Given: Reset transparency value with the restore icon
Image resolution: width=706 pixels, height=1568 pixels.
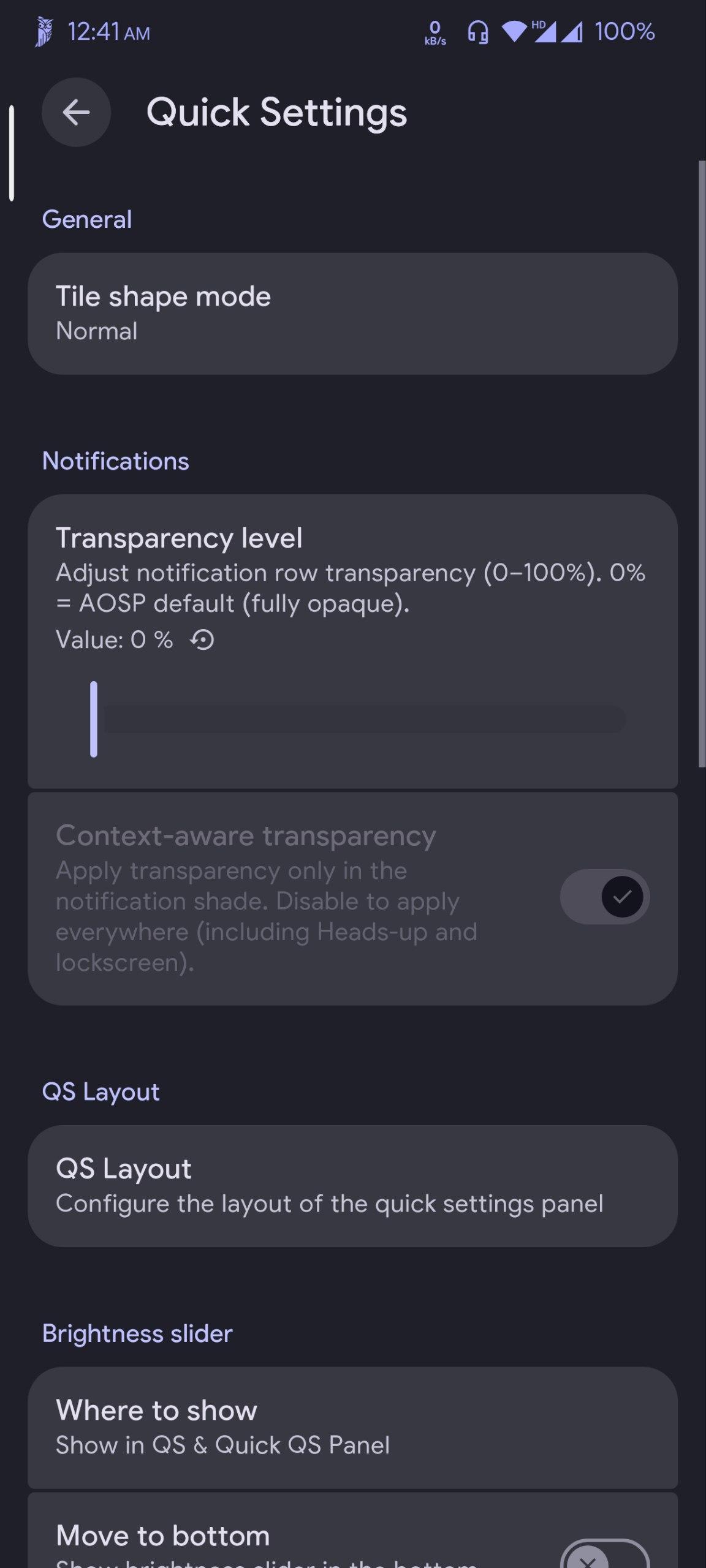Looking at the screenshot, I should [x=202, y=640].
